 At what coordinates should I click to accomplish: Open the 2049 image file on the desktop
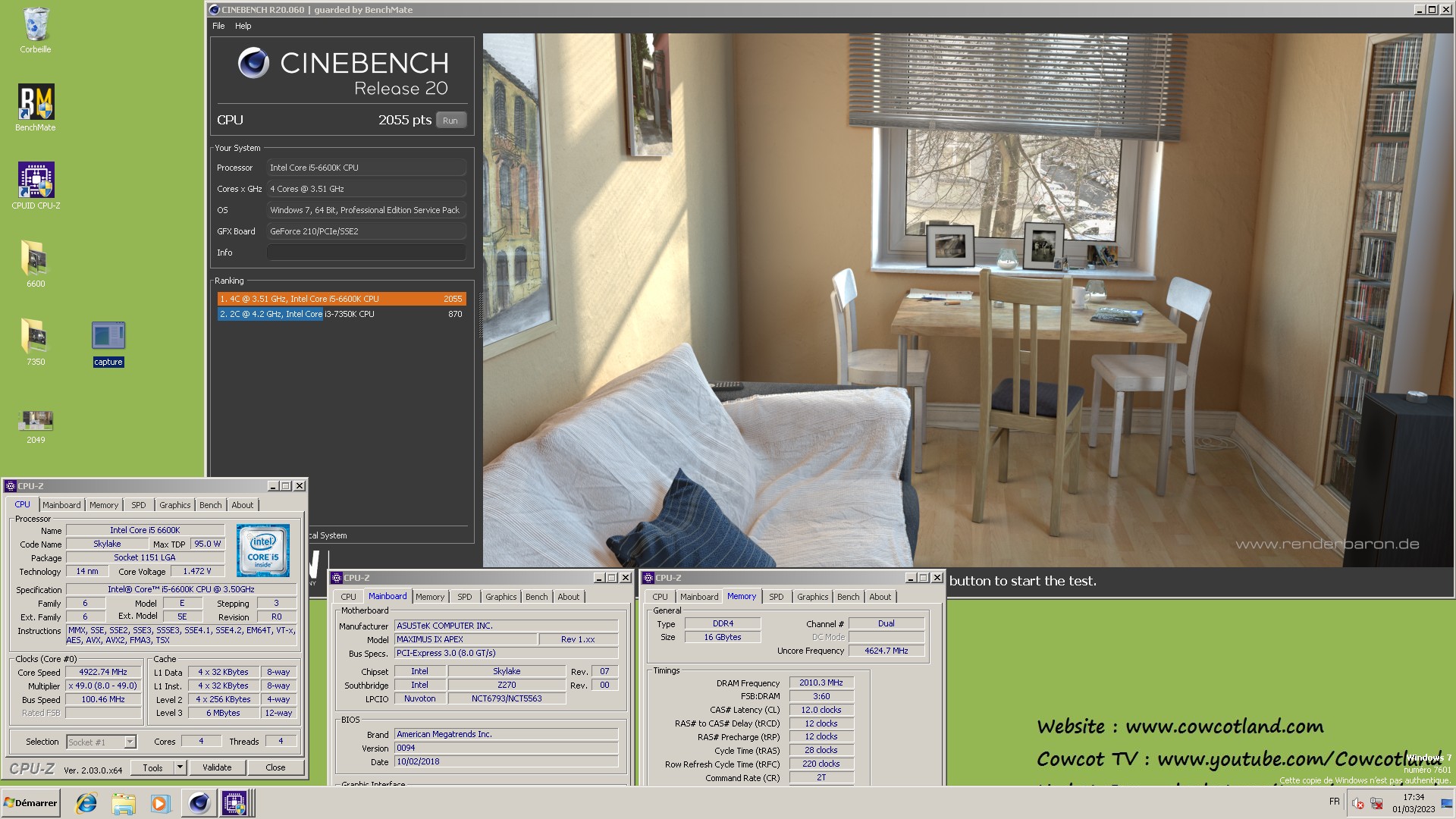point(36,427)
